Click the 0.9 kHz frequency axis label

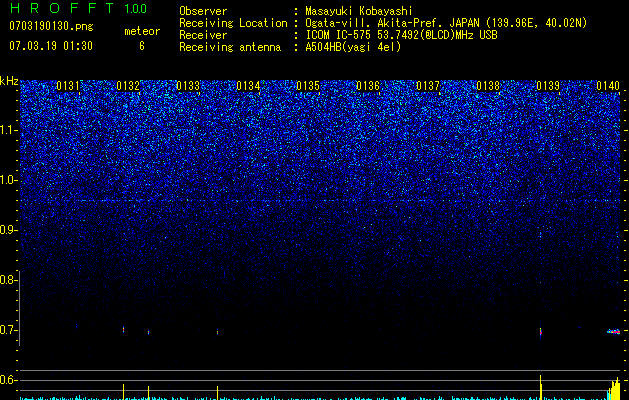tap(9, 230)
